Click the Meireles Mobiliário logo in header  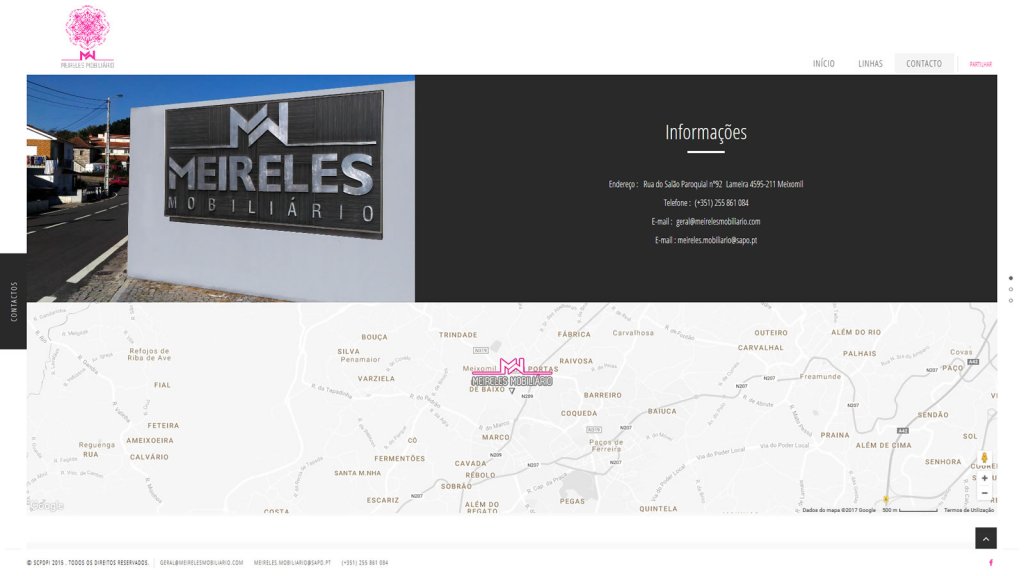coord(88,37)
